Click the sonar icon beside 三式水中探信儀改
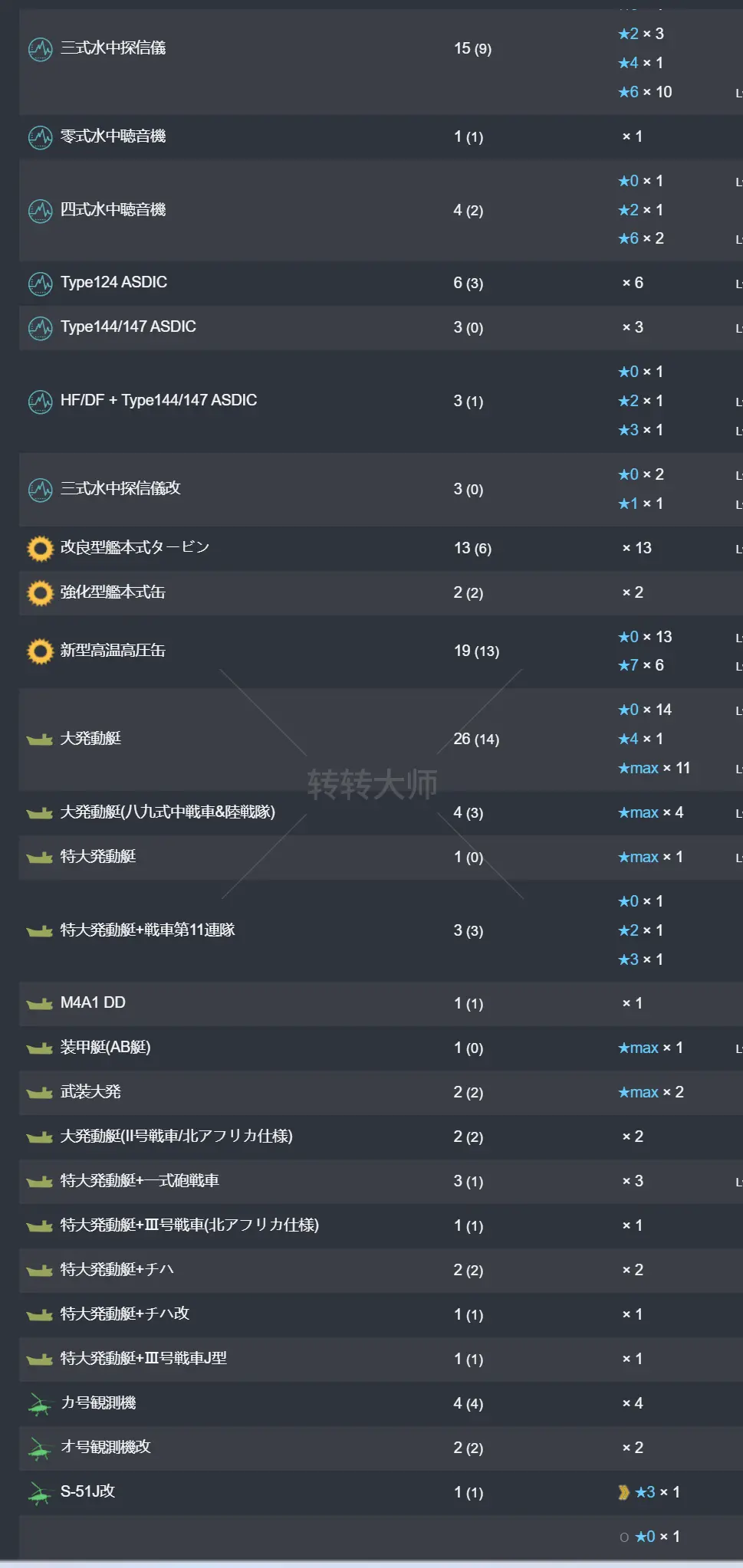Screen dimensions: 743x1568 click(x=40, y=489)
